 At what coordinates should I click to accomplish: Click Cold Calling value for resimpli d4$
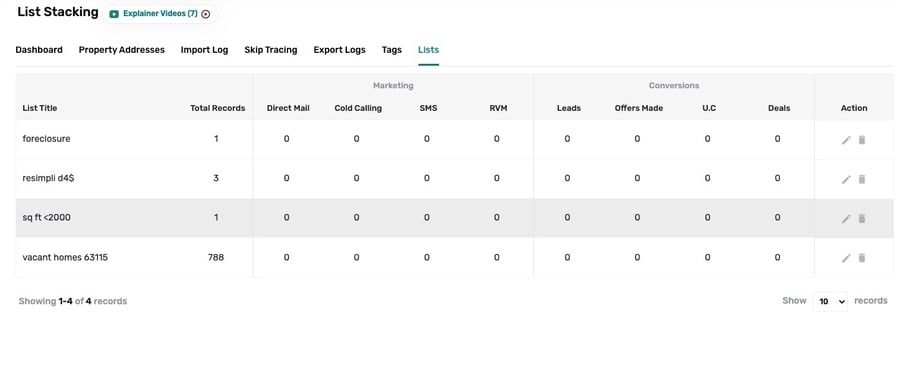pyautogui.click(x=356, y=178)
